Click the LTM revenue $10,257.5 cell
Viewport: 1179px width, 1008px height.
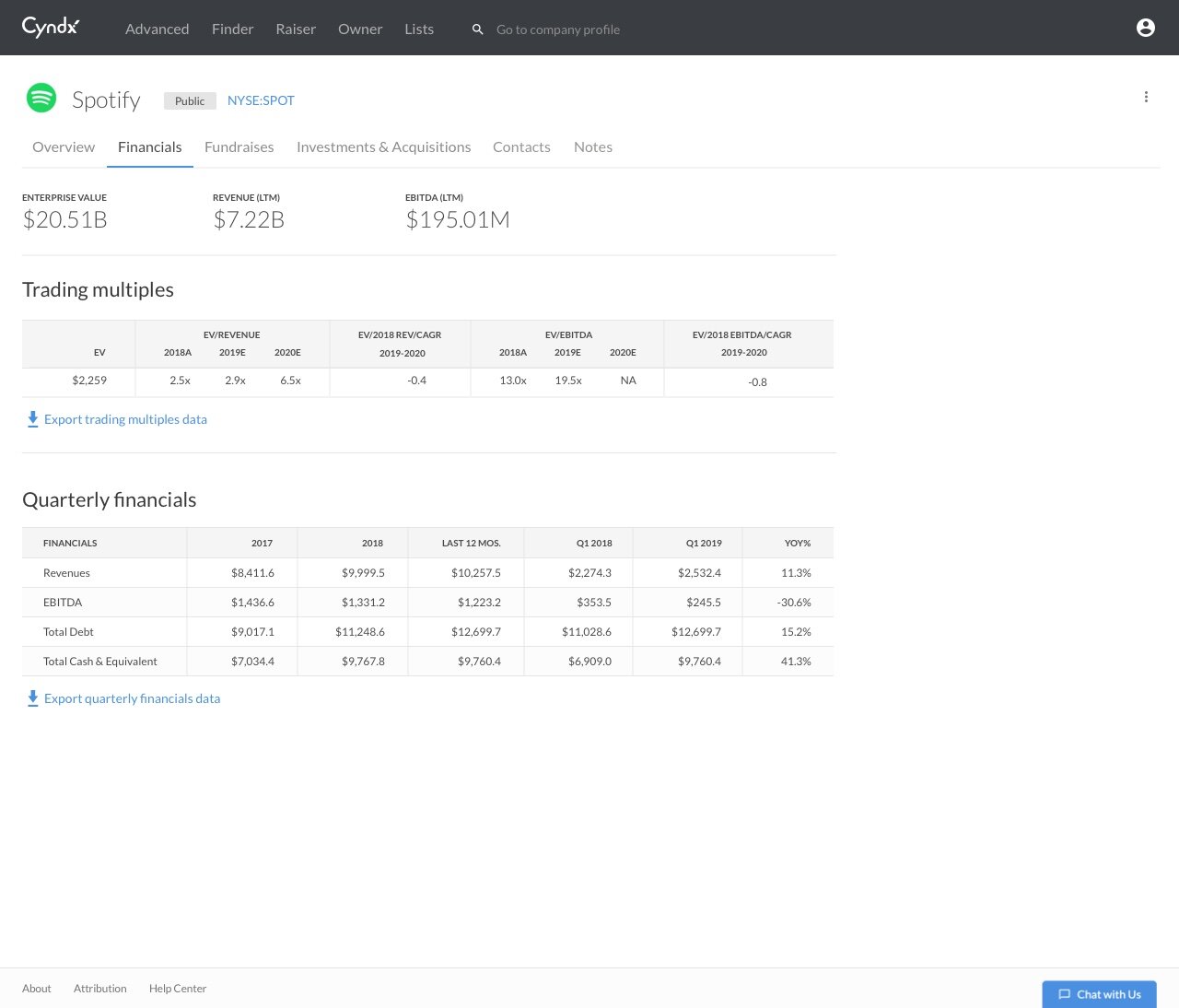476,573
